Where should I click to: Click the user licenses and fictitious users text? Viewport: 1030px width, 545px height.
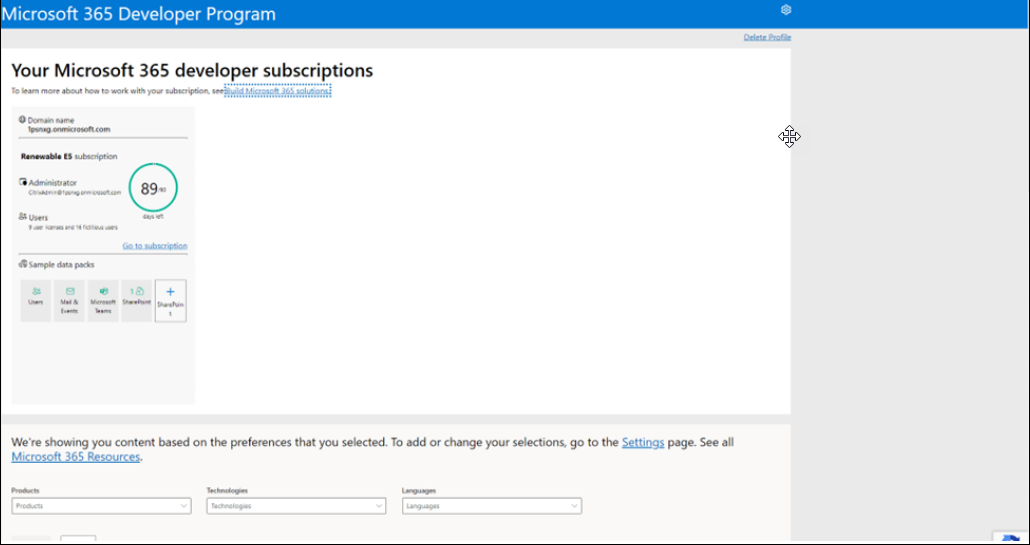[x=73, y=227]
